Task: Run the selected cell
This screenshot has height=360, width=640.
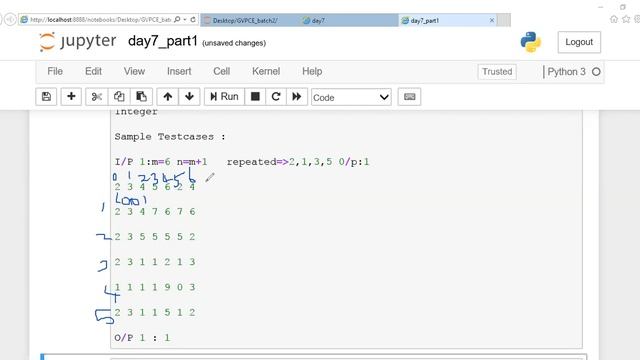Action: pos(224,97)
